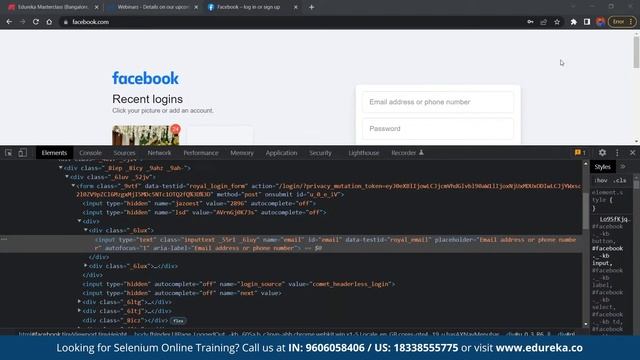Toggle the device toolbar icon in DevTools
The image size is (640, 360).
[x=22, y=153]
